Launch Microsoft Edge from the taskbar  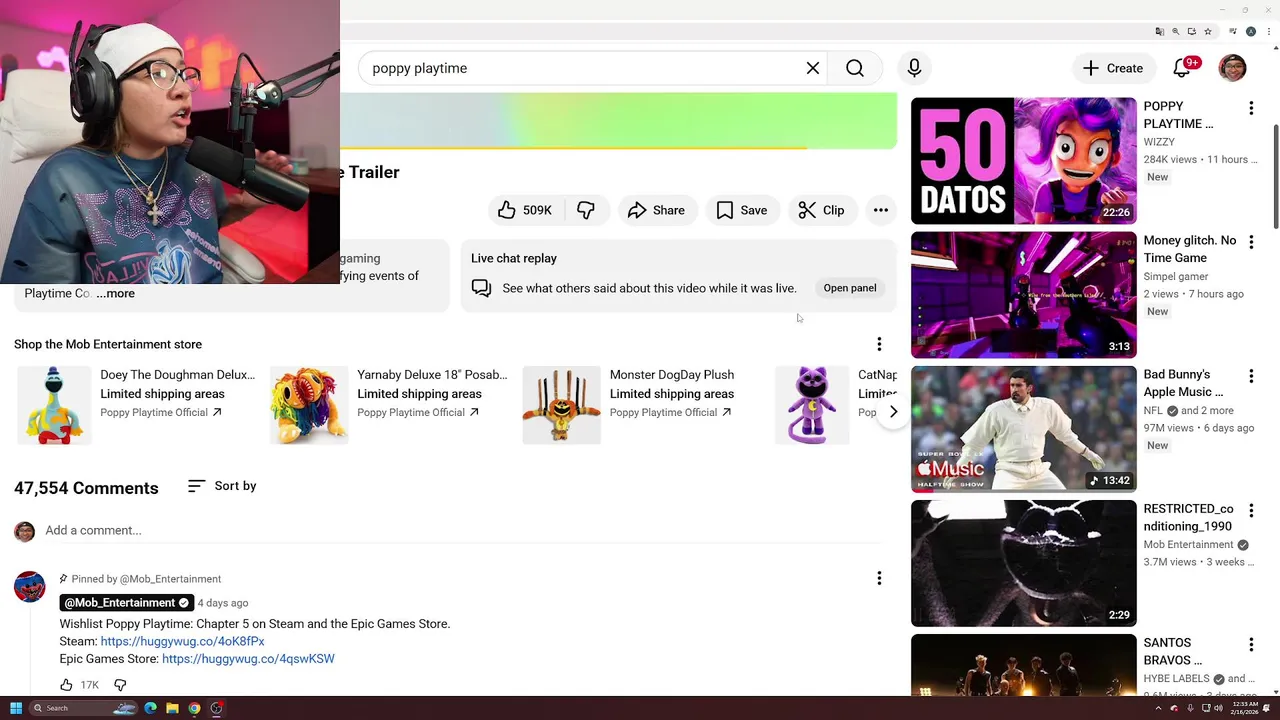tap(150, 708)
